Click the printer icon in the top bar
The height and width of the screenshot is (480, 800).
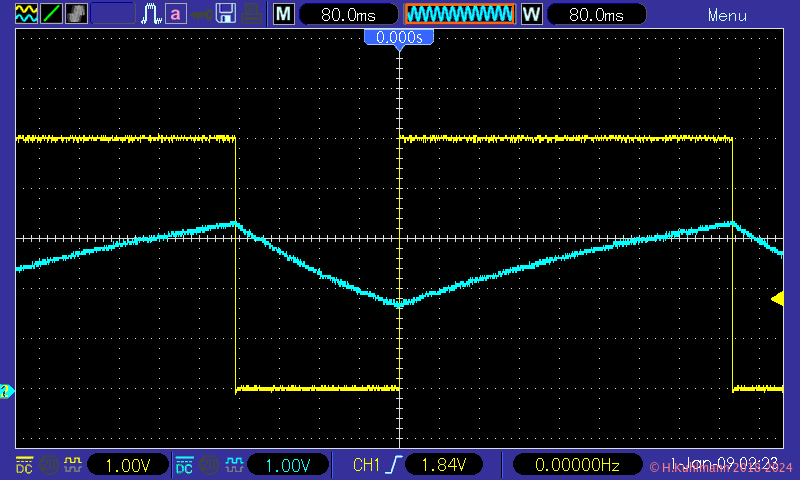(251, 14)
